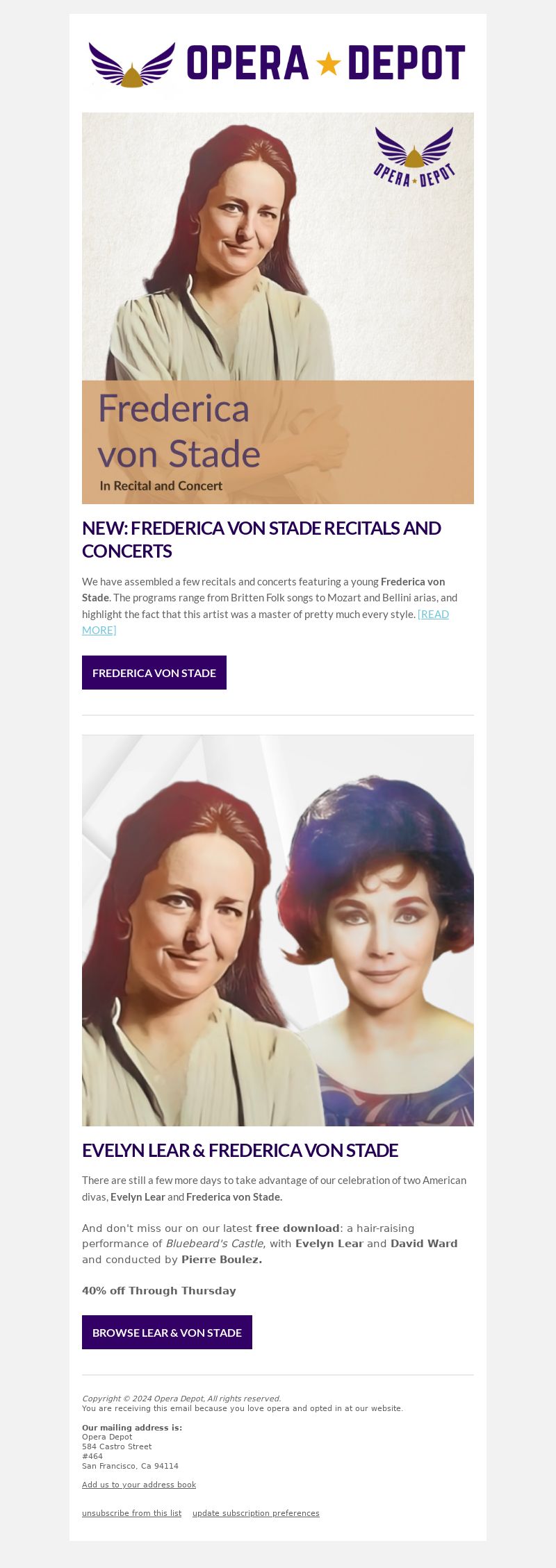The image size is (556, 1568).
Task: Click the winged dome logo in header
Action: pyautogui.click(x=132, y=65)
